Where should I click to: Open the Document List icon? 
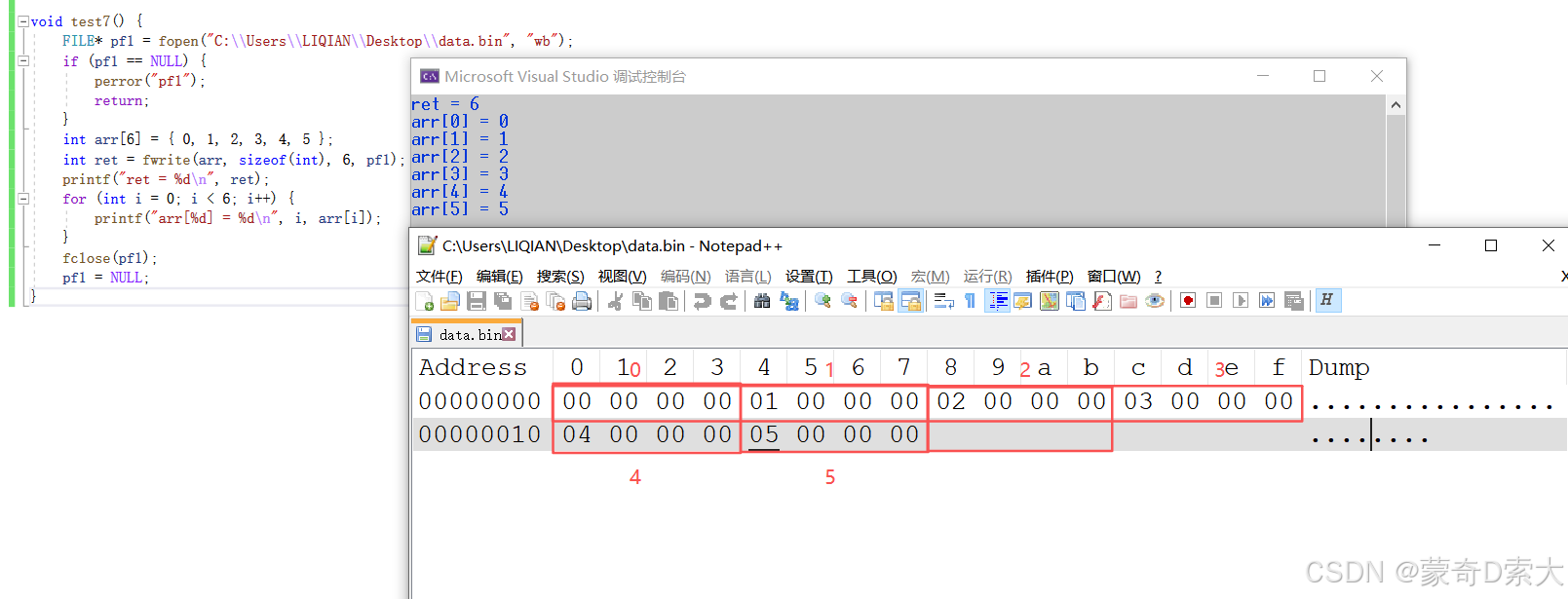click(1075, 301)
